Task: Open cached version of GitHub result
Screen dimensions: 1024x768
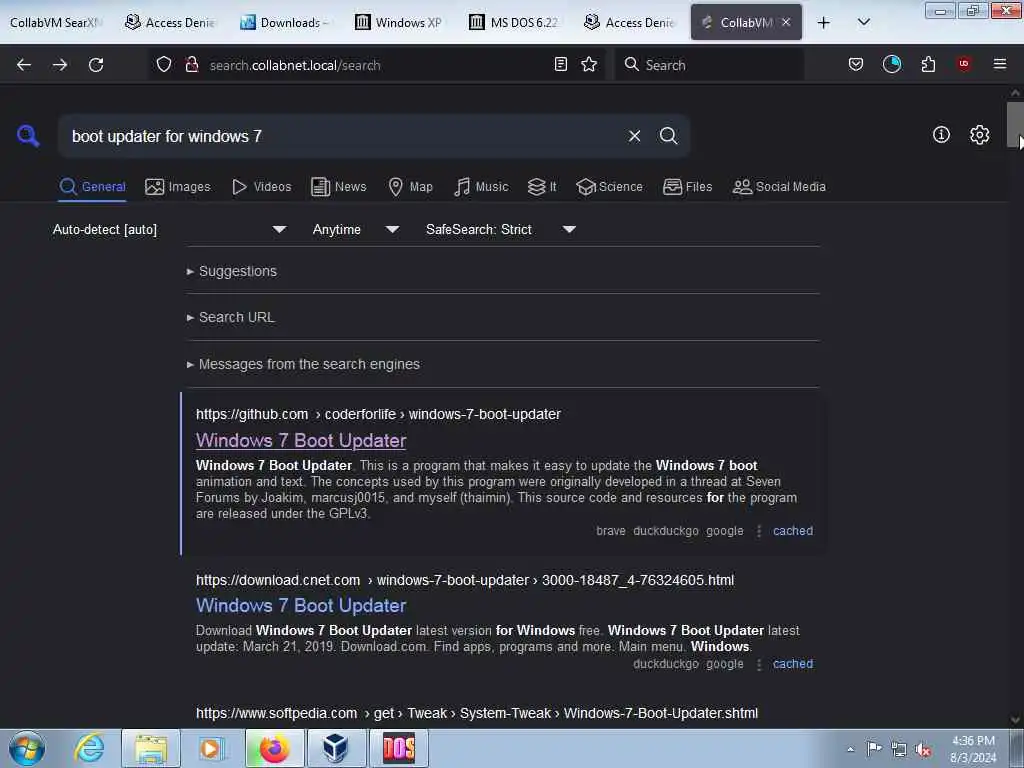Action: tap(793, 531)
